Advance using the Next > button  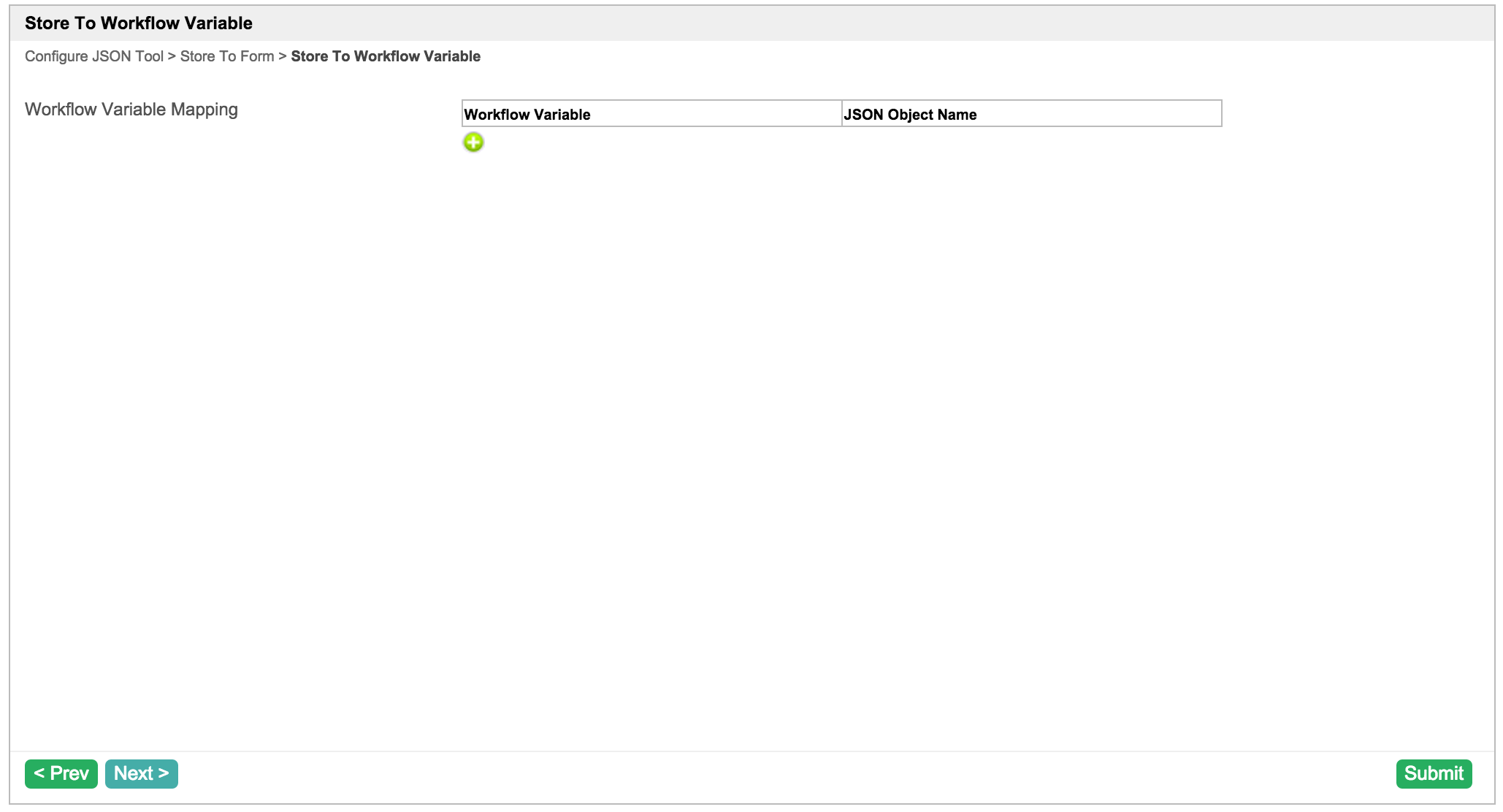(x=142, y=773)
